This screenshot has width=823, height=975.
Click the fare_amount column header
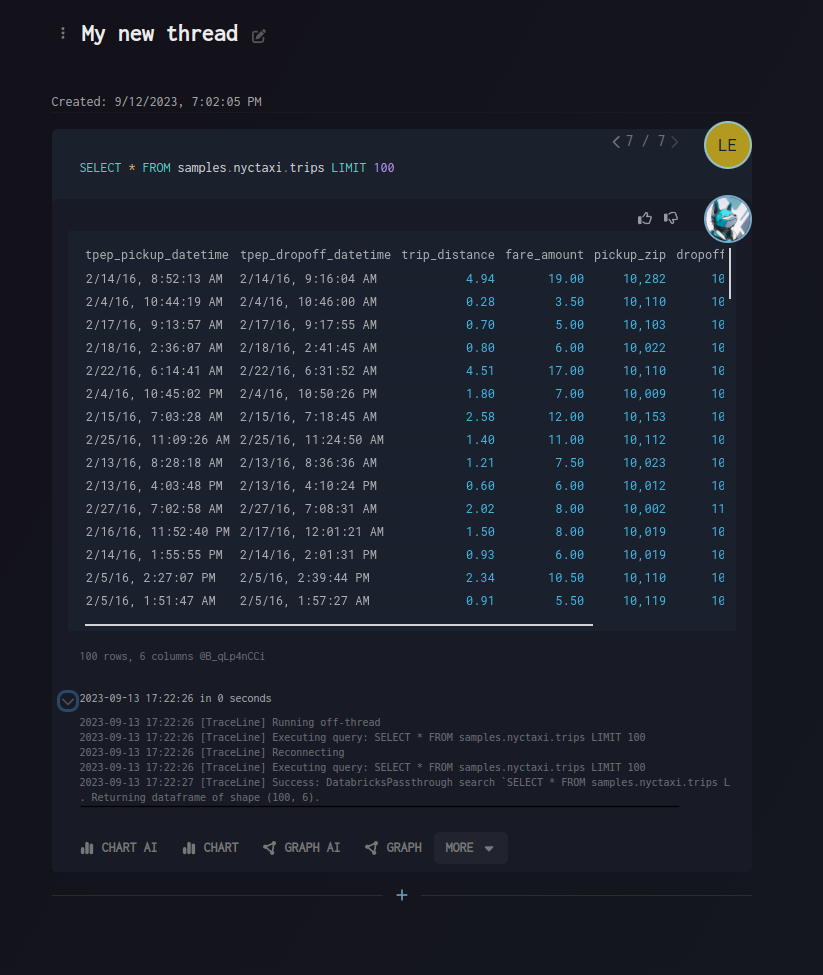[x=544, y=254]
